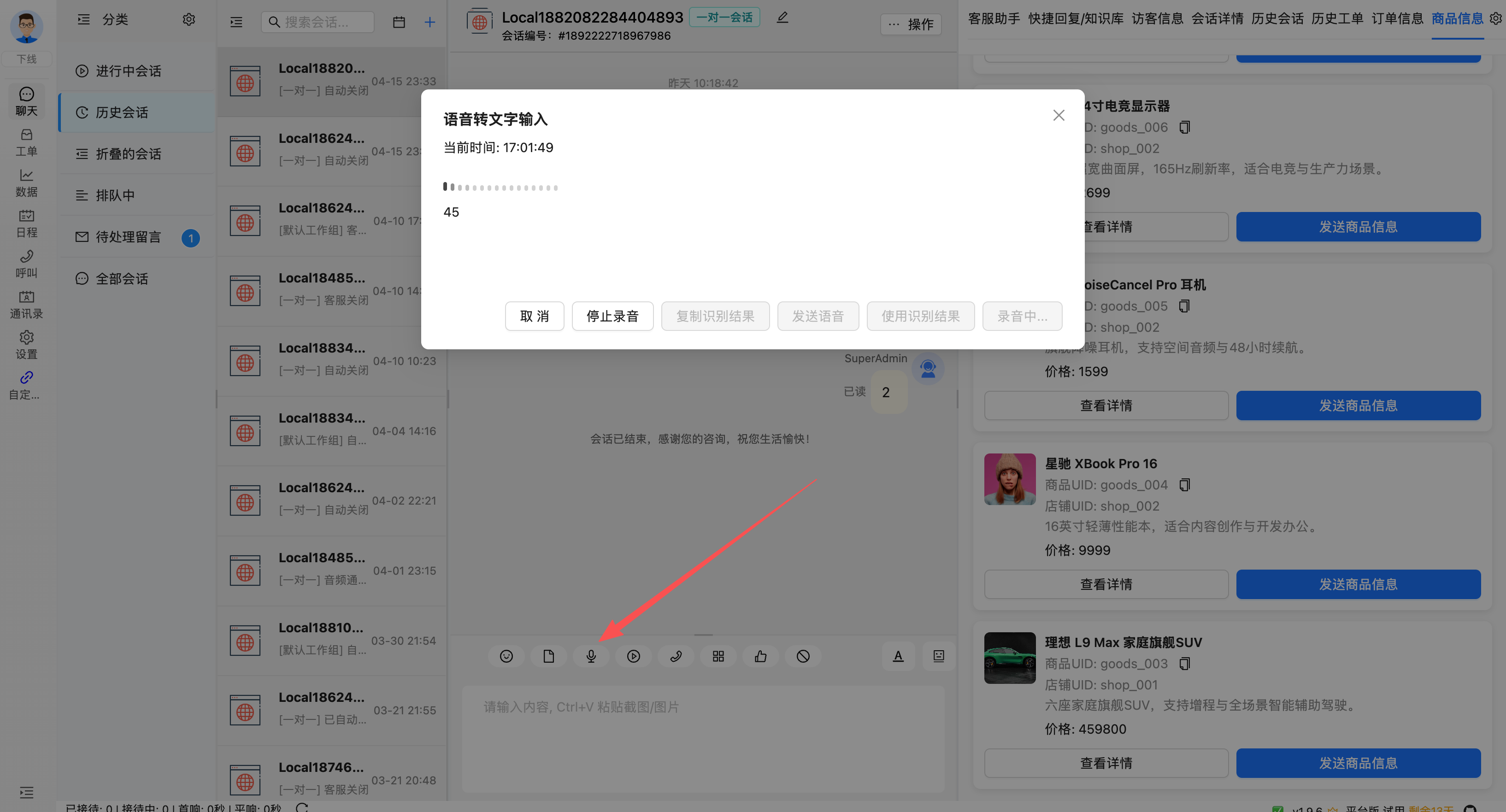This screenshot has width=1506, height=812.
Task: Copy the goods_004 UID with the copy icon
Action: pyautogui.click(x=1184, y=485)
